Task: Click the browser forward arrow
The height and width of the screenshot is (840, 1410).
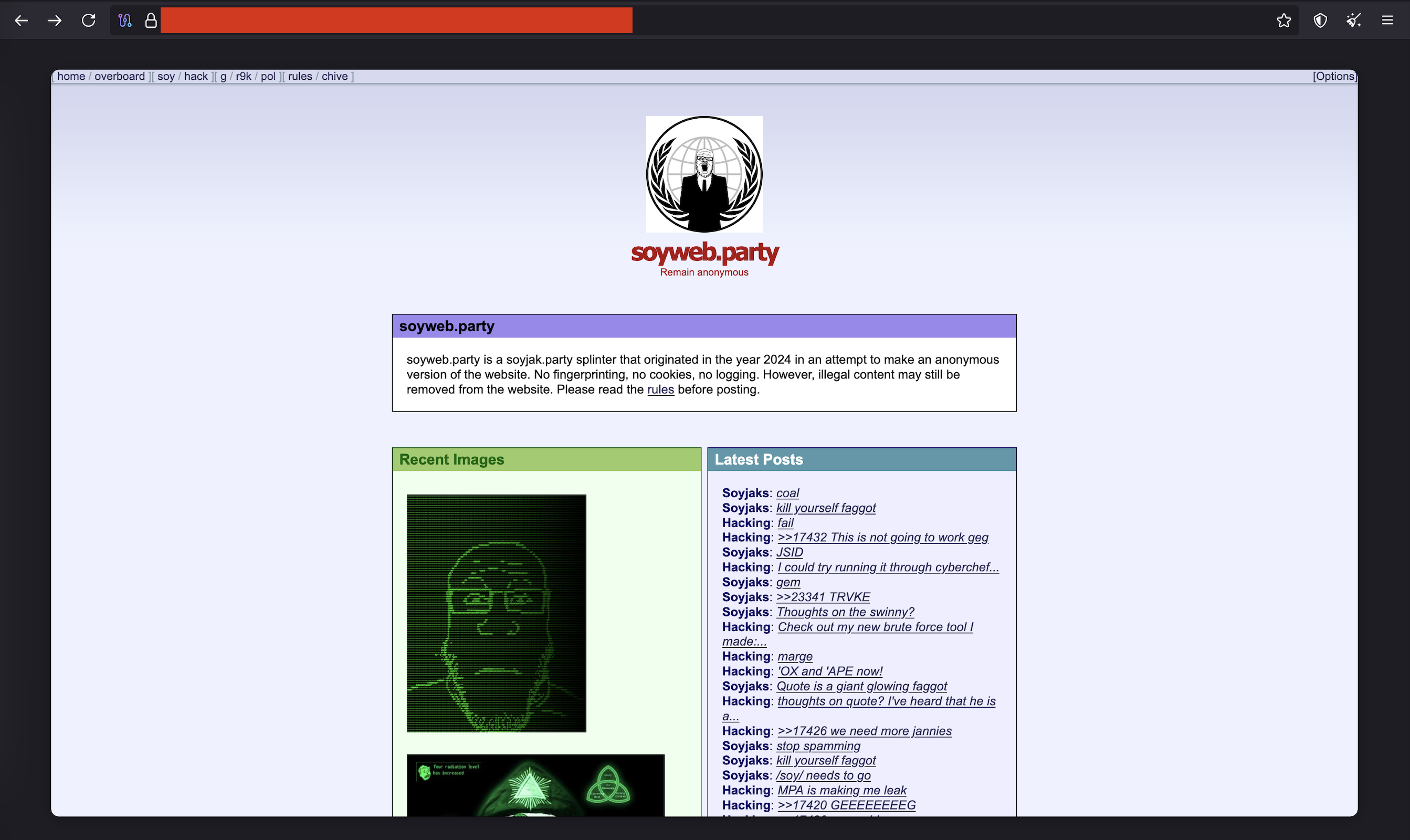Action: click(x=55, y=20)
